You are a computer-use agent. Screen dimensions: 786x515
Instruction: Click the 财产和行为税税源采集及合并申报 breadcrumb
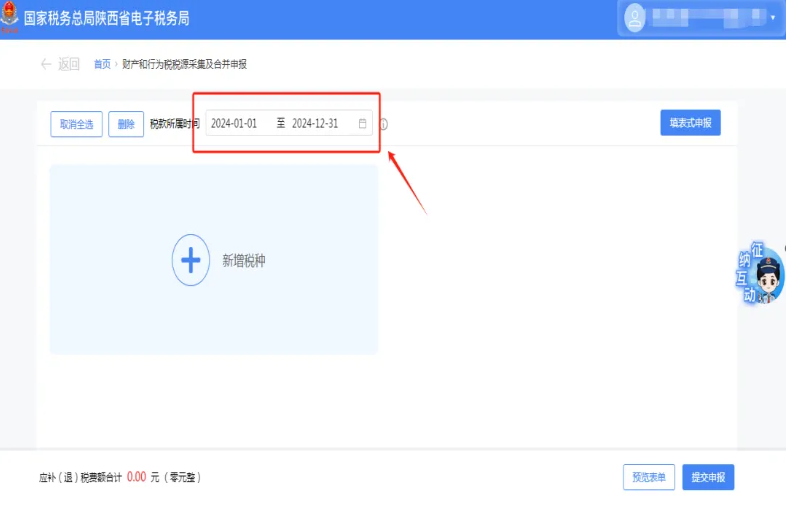coord(184,64)
